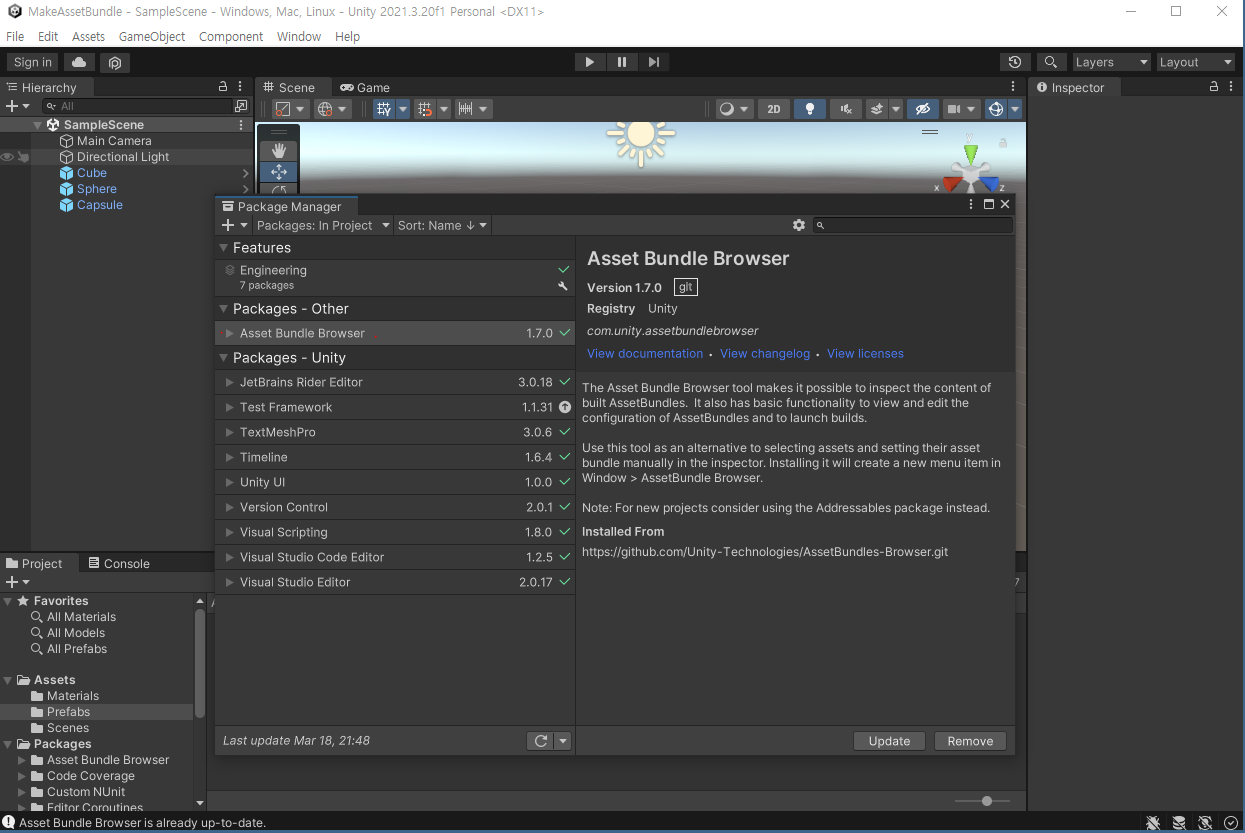Click the Scene orientation gizmo Y axis cone

pyautogui.click(x=970, y=153)
